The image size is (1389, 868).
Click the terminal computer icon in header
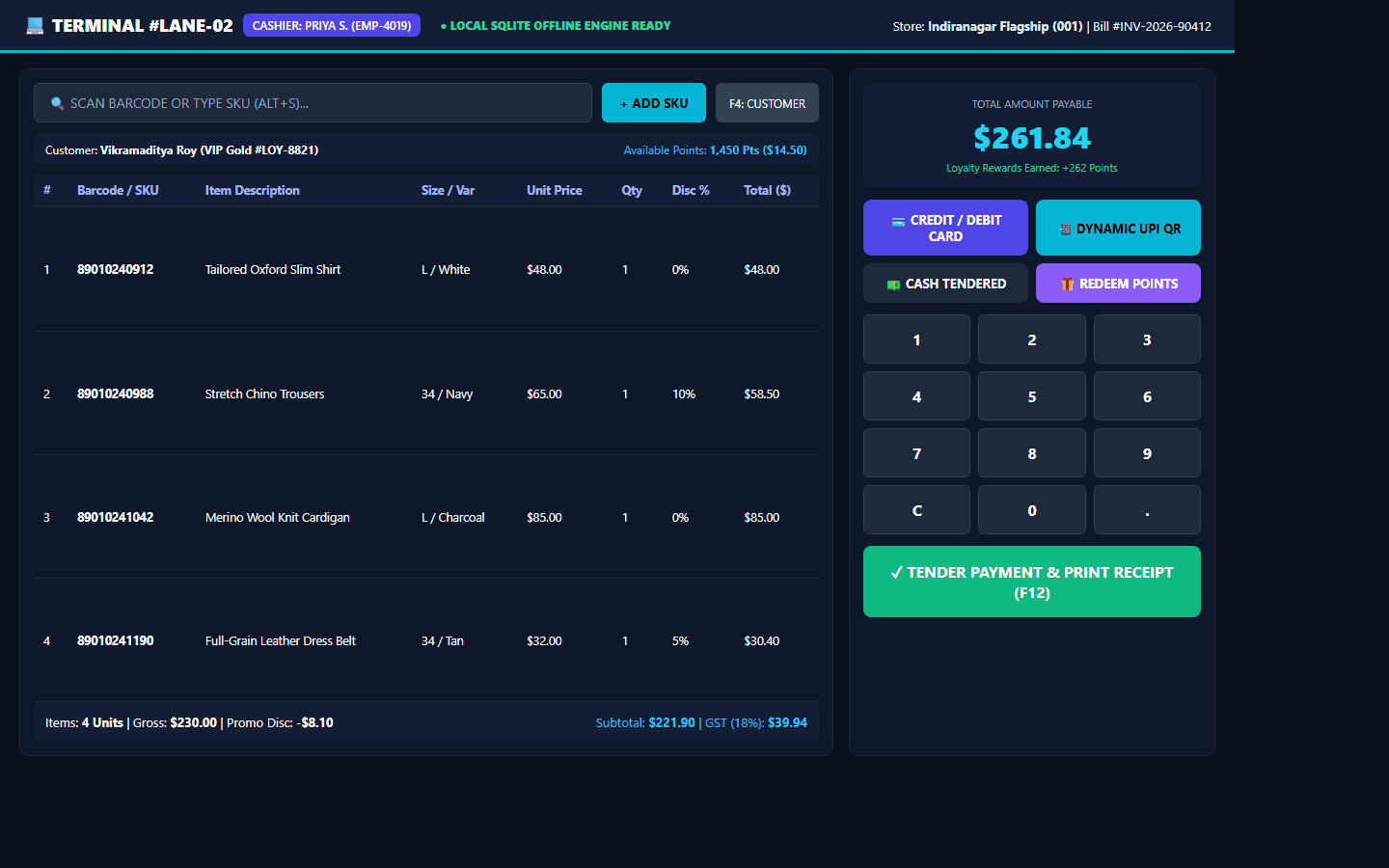pyautogui.click(x=35, y=26)
